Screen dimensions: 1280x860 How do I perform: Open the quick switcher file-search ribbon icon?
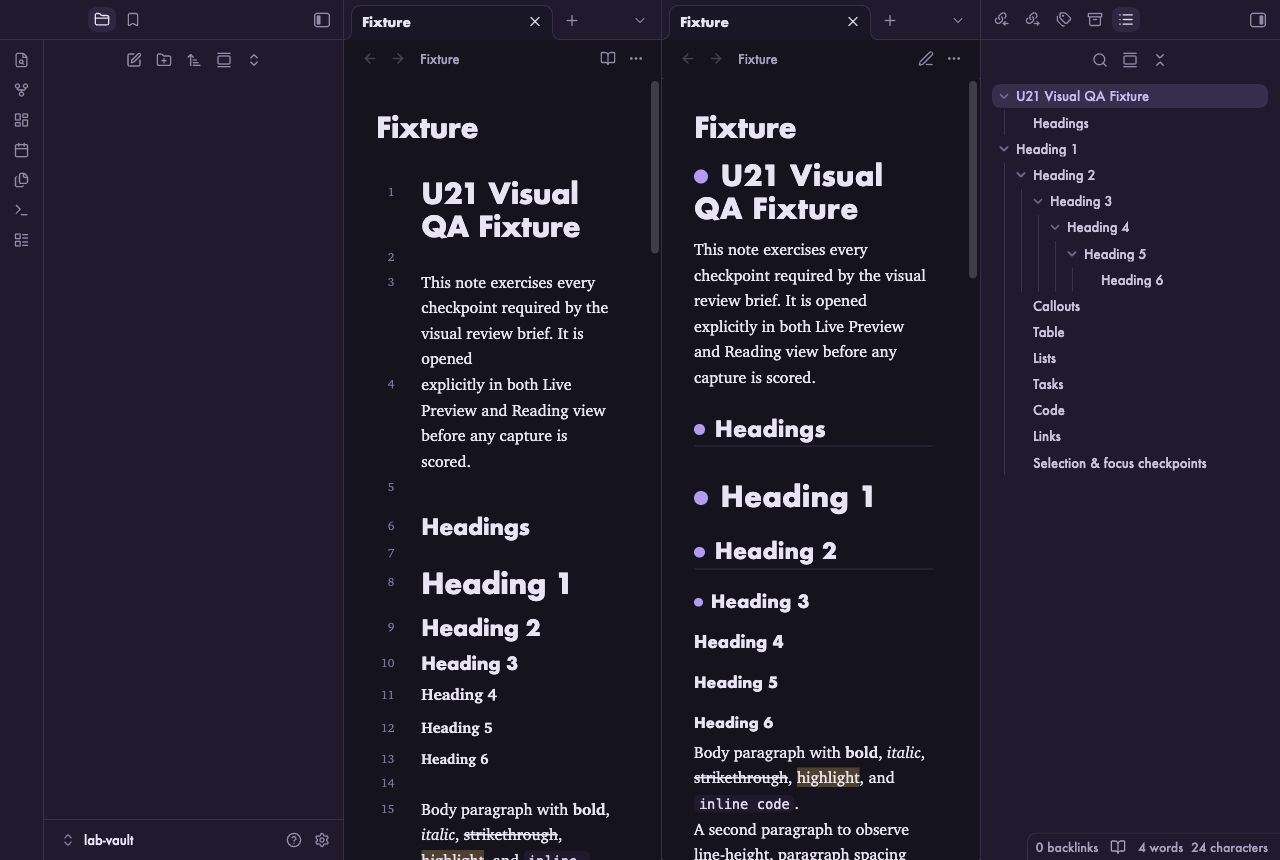[21, 60]
